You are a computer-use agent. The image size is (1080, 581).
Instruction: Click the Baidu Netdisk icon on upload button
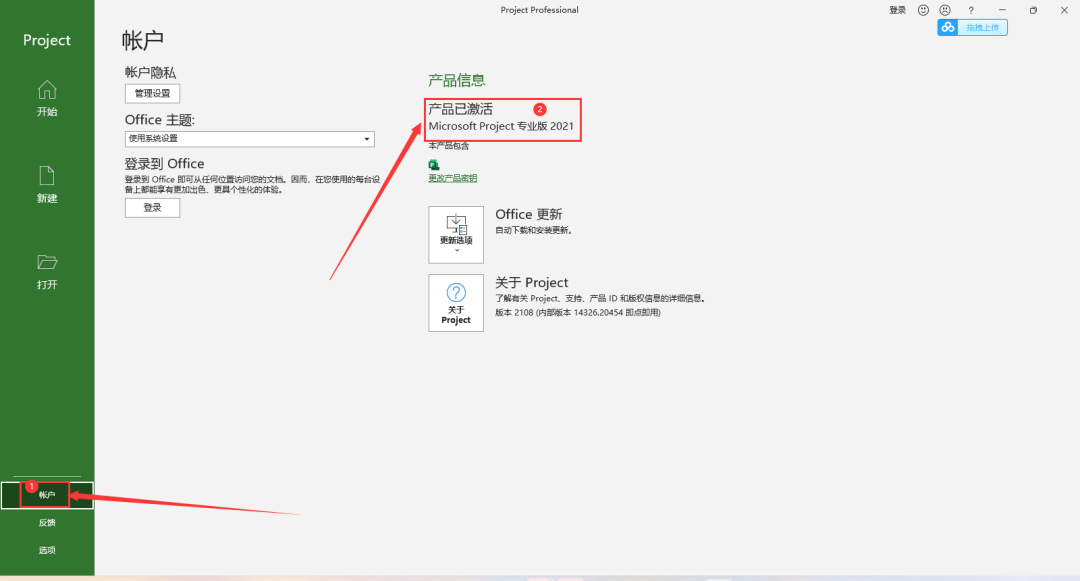point(947,27)
